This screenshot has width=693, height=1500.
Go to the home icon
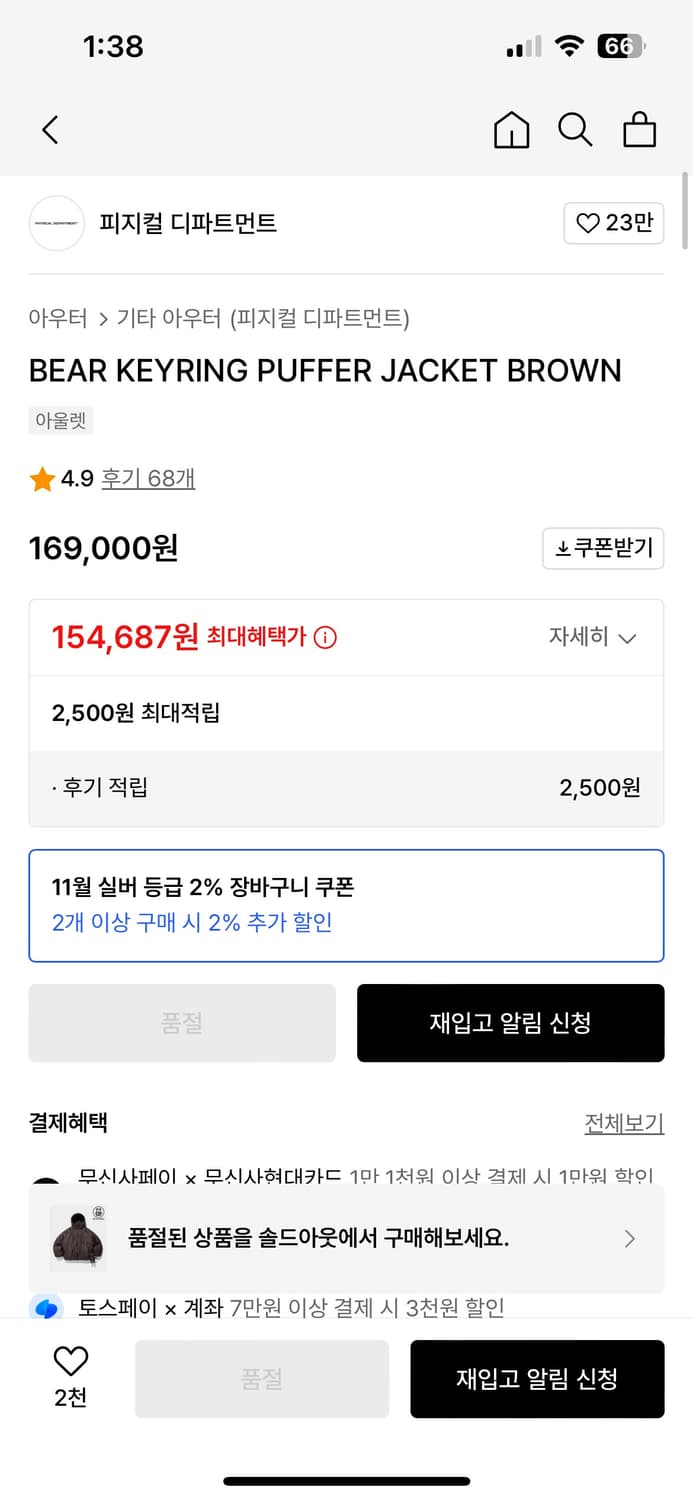511,130
